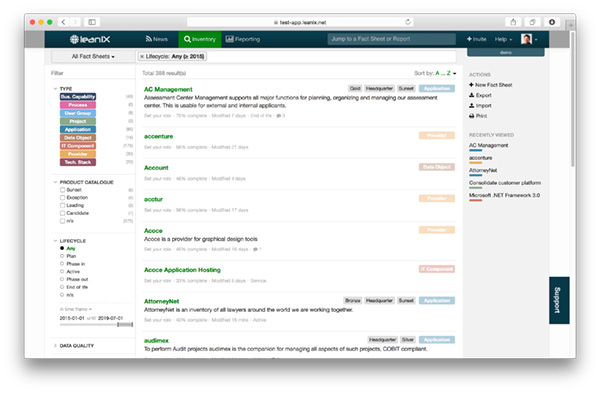Select the End of life radio
Viewport: 600px width, 393px height.
(x=62, y=287)
